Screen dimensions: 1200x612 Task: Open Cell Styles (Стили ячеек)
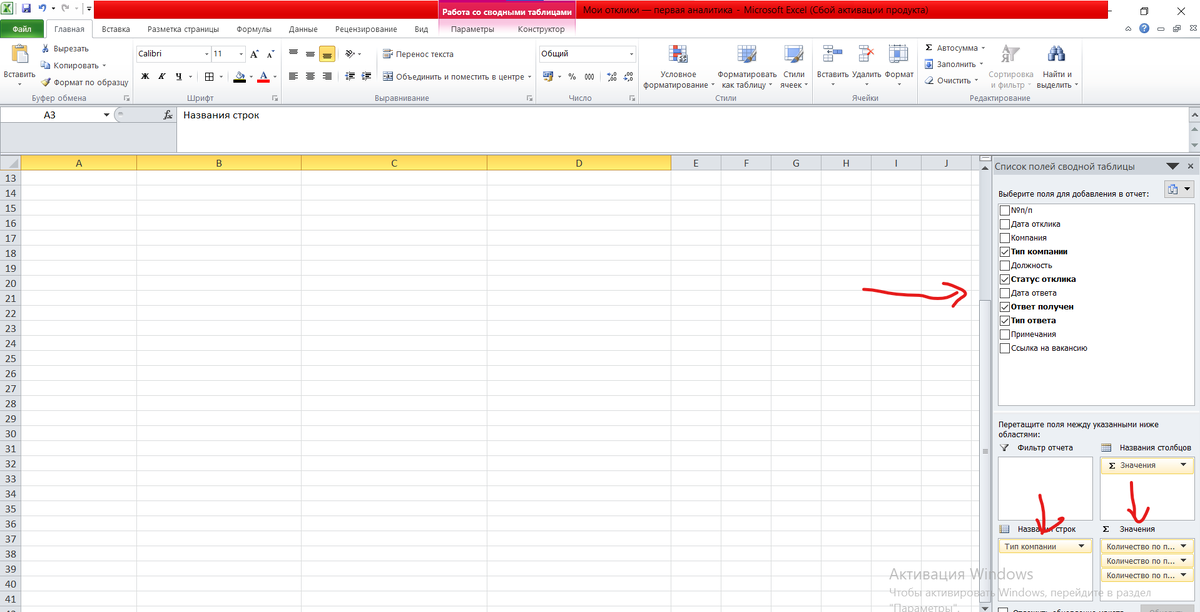(793, 67)
